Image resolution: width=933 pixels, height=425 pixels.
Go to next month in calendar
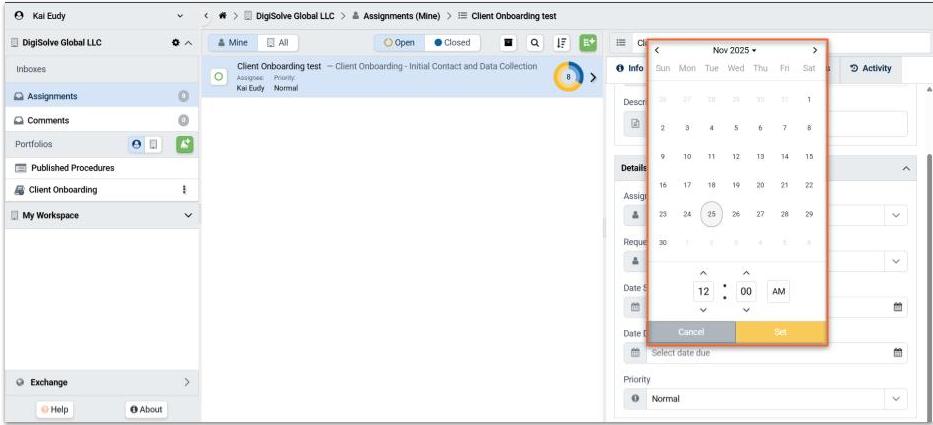click(815, 51)
